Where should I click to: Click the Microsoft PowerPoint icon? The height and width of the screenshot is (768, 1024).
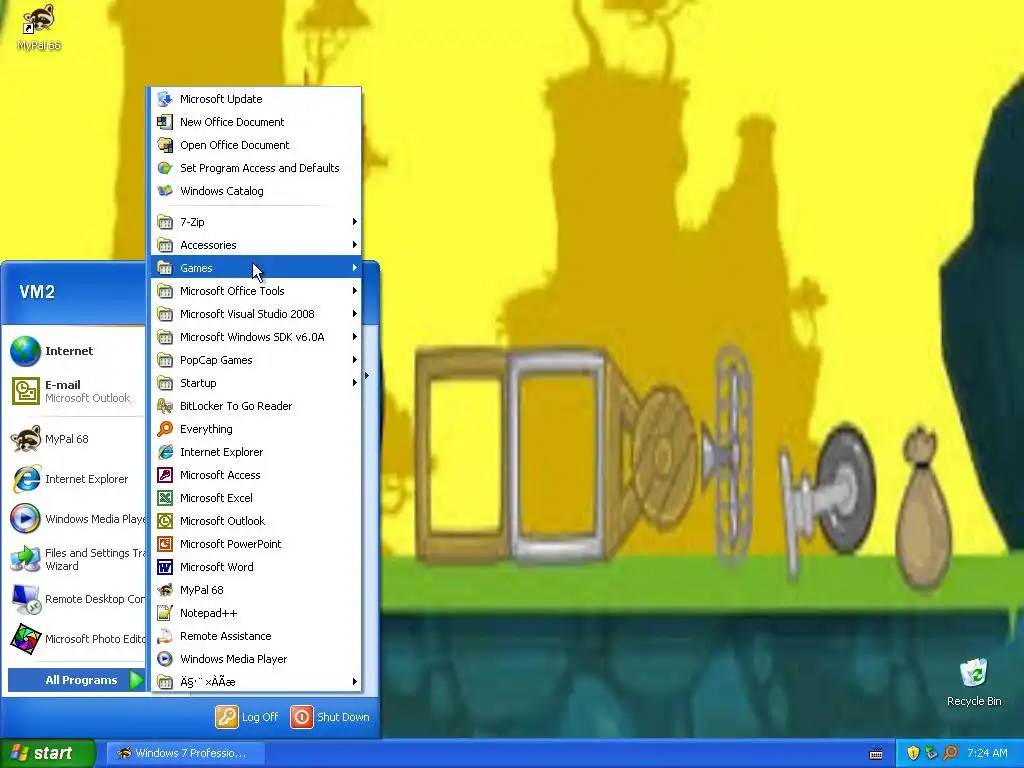pos(165,544)
